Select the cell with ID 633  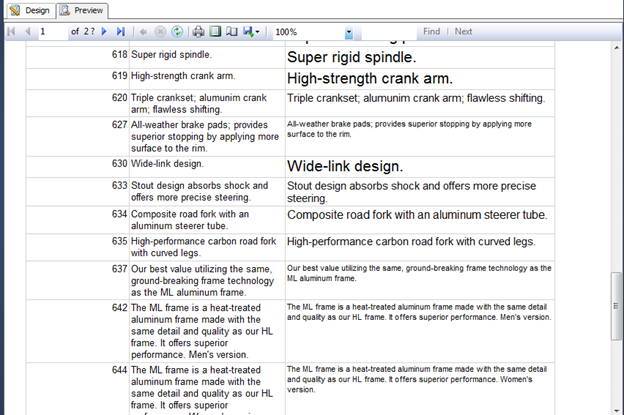(78, 192)
